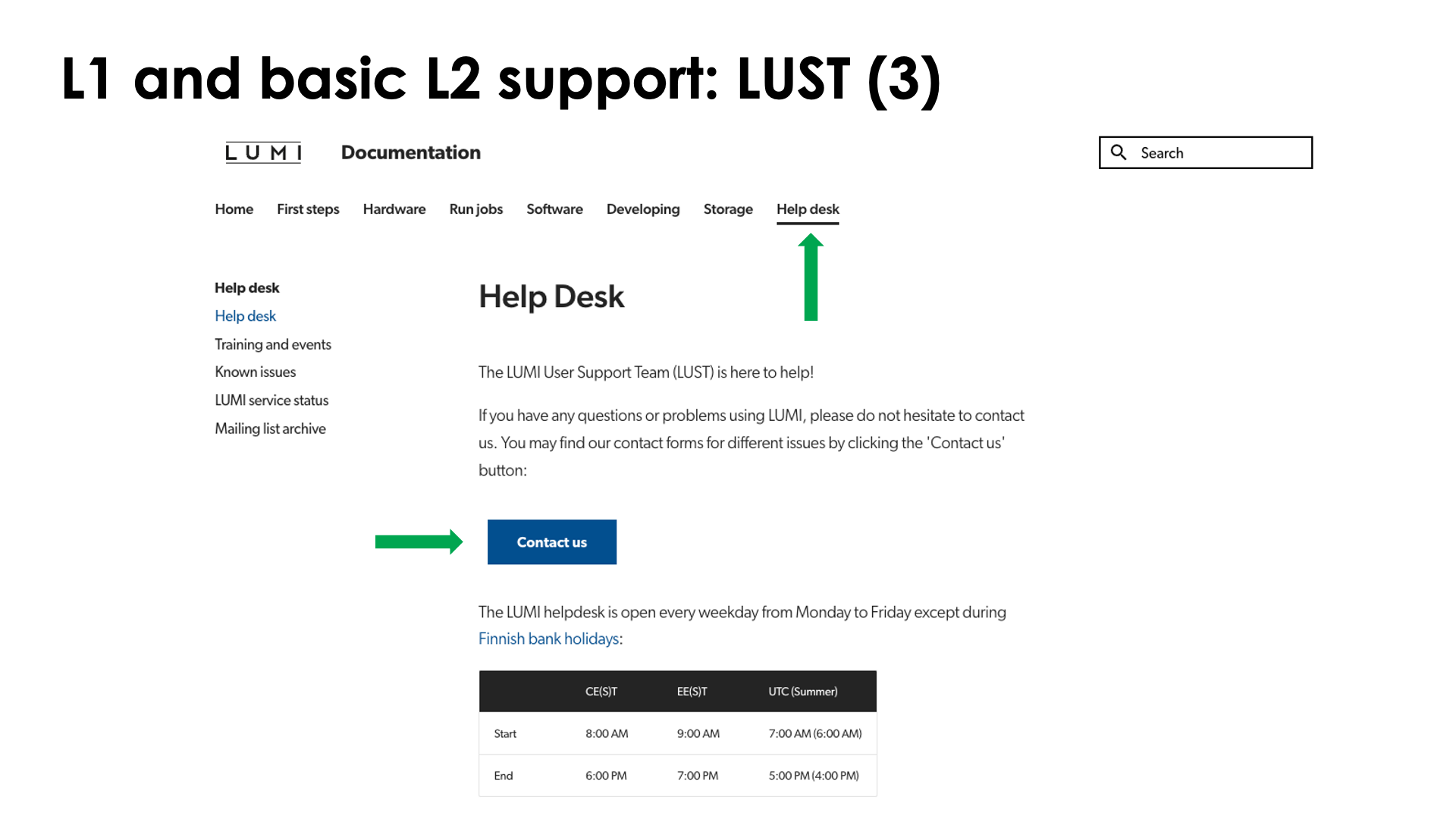Click the LUMI Documentation logo icon

(x=265, y=152)
